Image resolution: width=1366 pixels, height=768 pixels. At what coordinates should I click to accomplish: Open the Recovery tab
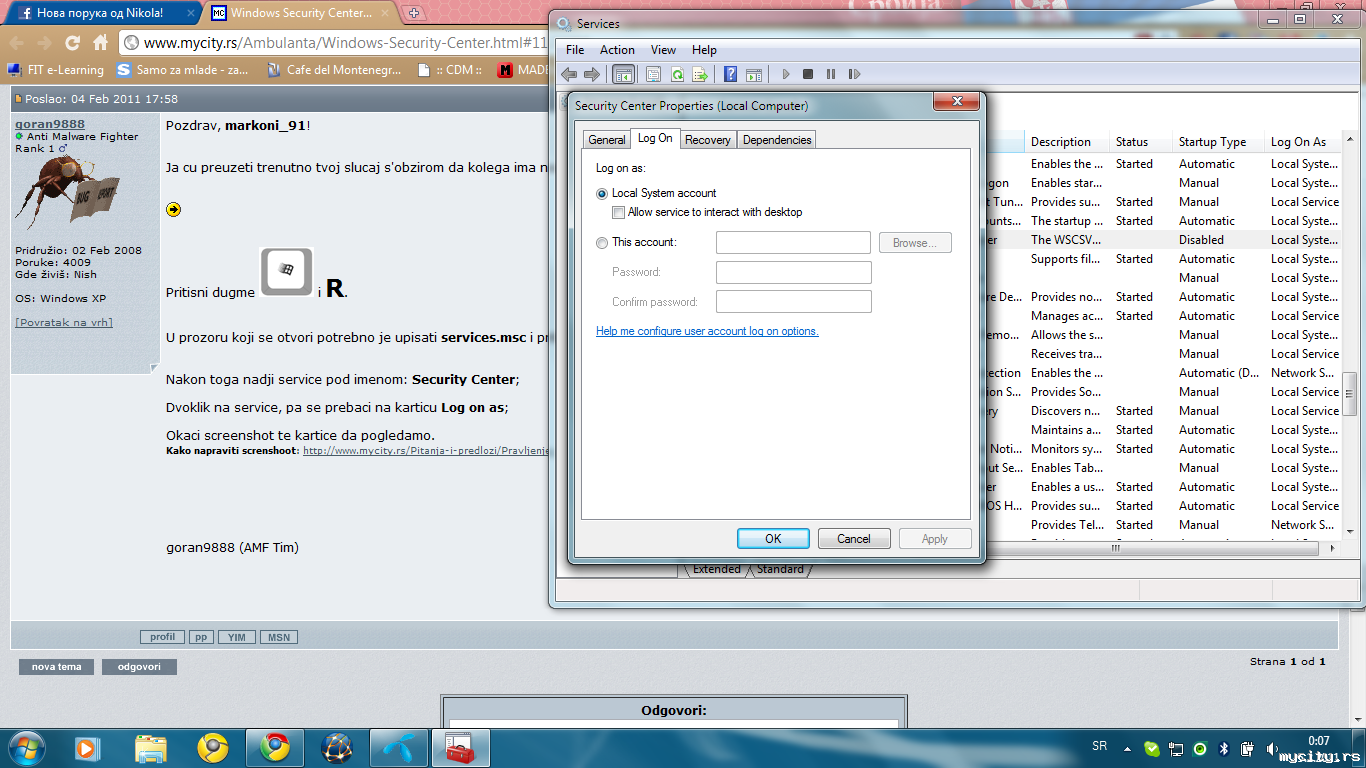708,140
